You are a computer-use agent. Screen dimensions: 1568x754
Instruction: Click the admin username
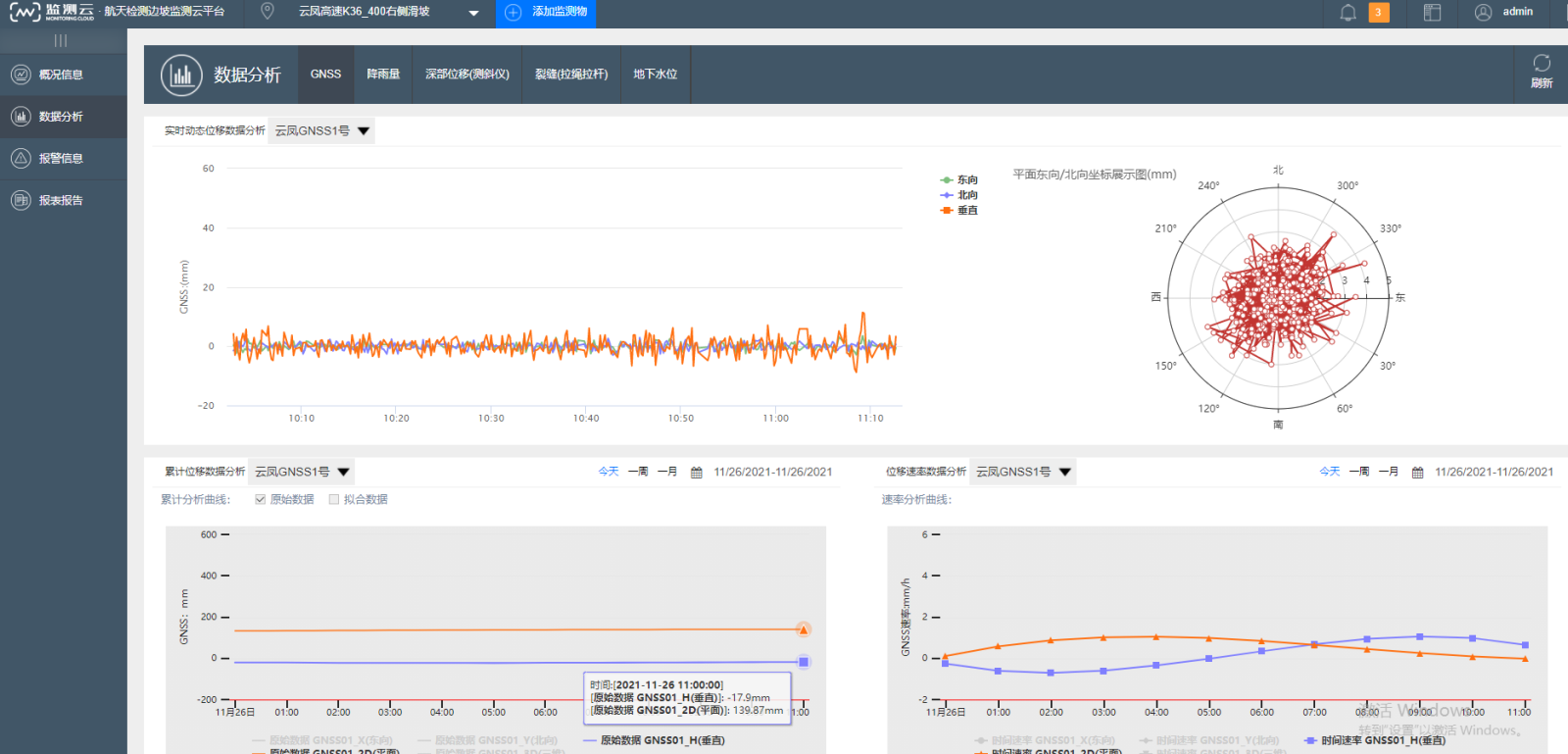(1518, 12)
